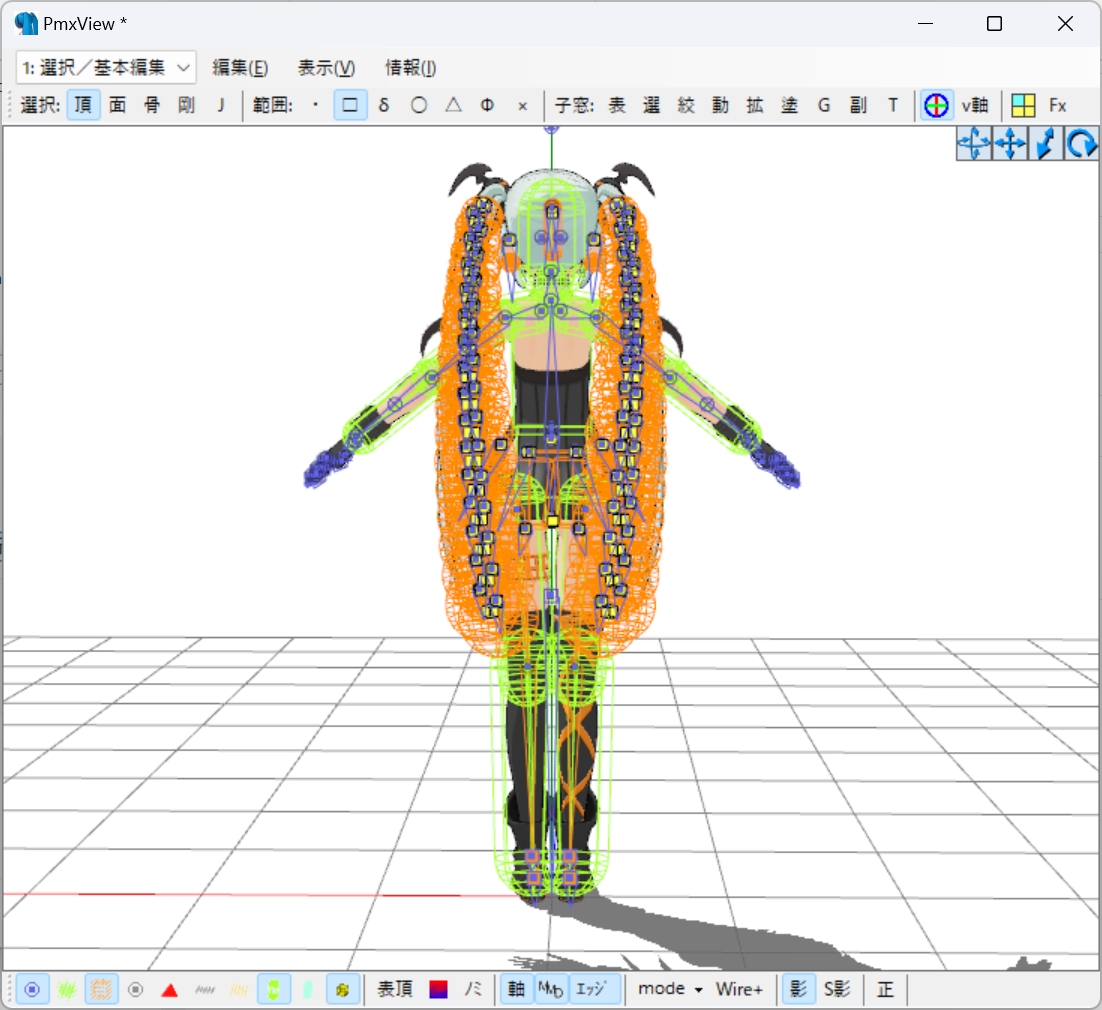This screenshot has width=1102, height=1010.
Task: Click the v軸 button
Action: (x=975, y=105)
